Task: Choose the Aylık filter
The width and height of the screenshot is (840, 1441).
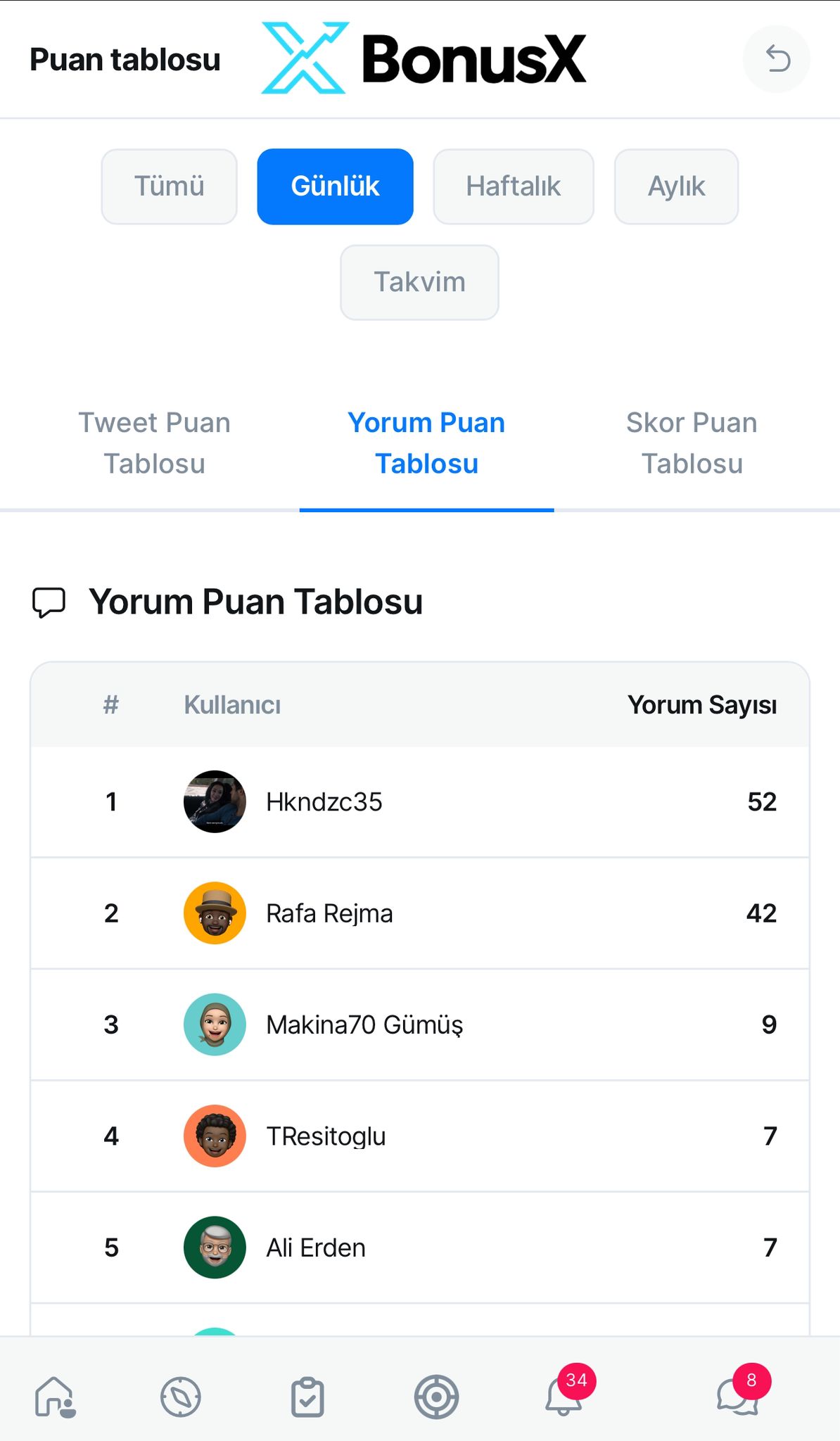Action: pos(676,186)
